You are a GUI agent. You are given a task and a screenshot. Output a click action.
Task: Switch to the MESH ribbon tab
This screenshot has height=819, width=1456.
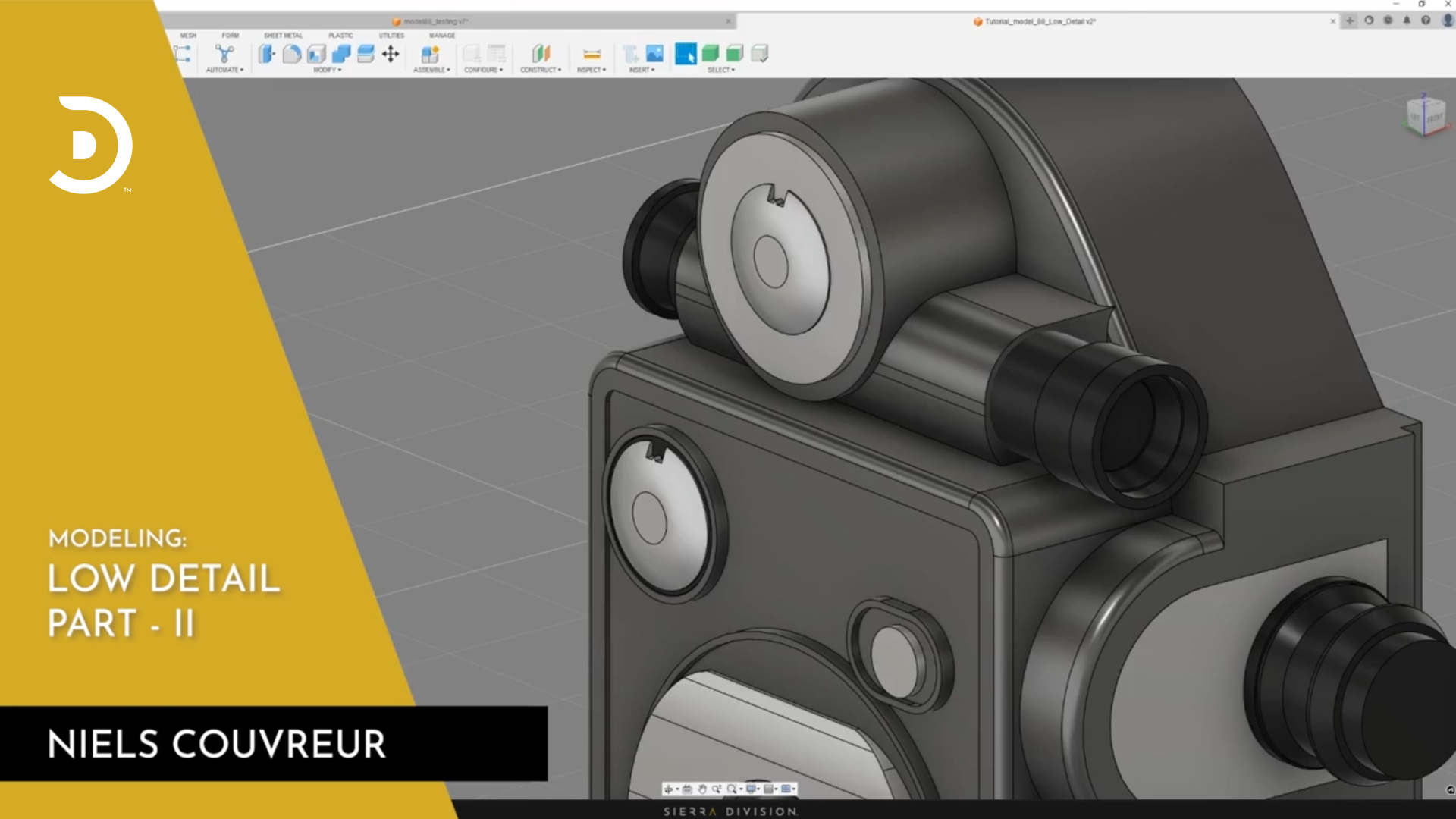[x=188, y=36]
